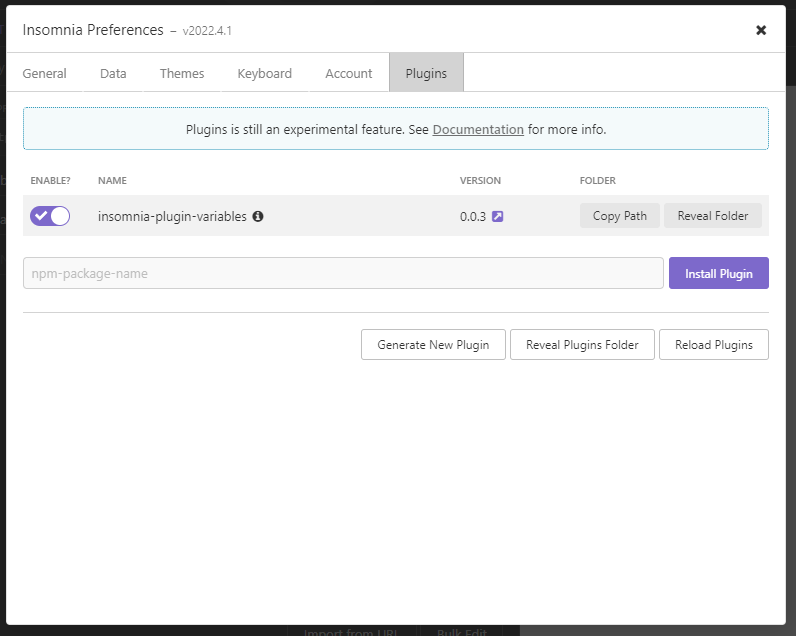Select the Plugins tab

(x=426, y=73)
